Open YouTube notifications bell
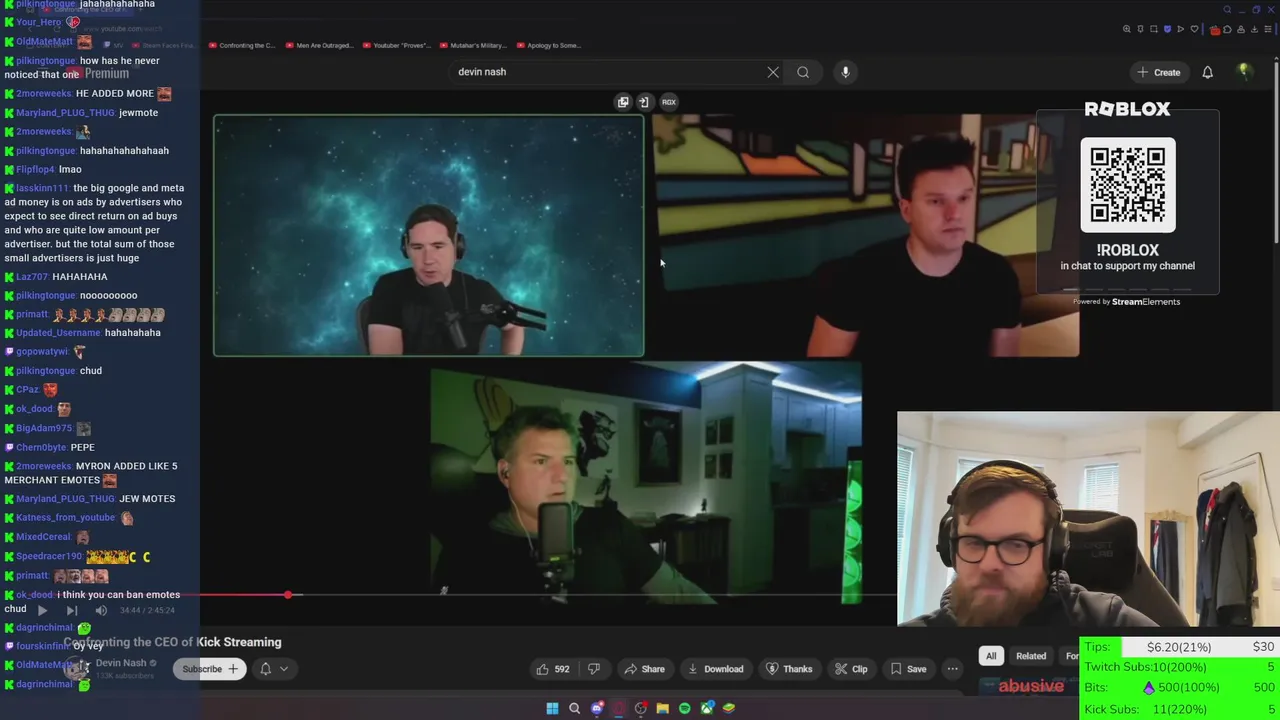 [1207, 72]
